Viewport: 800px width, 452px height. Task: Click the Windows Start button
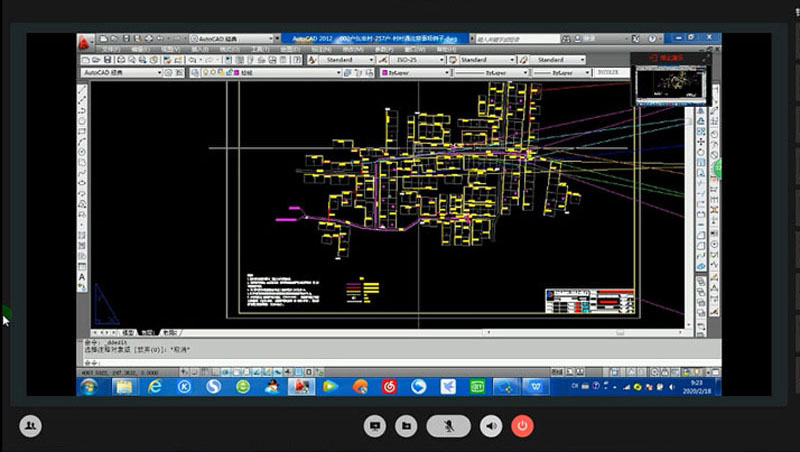(88, 386)
